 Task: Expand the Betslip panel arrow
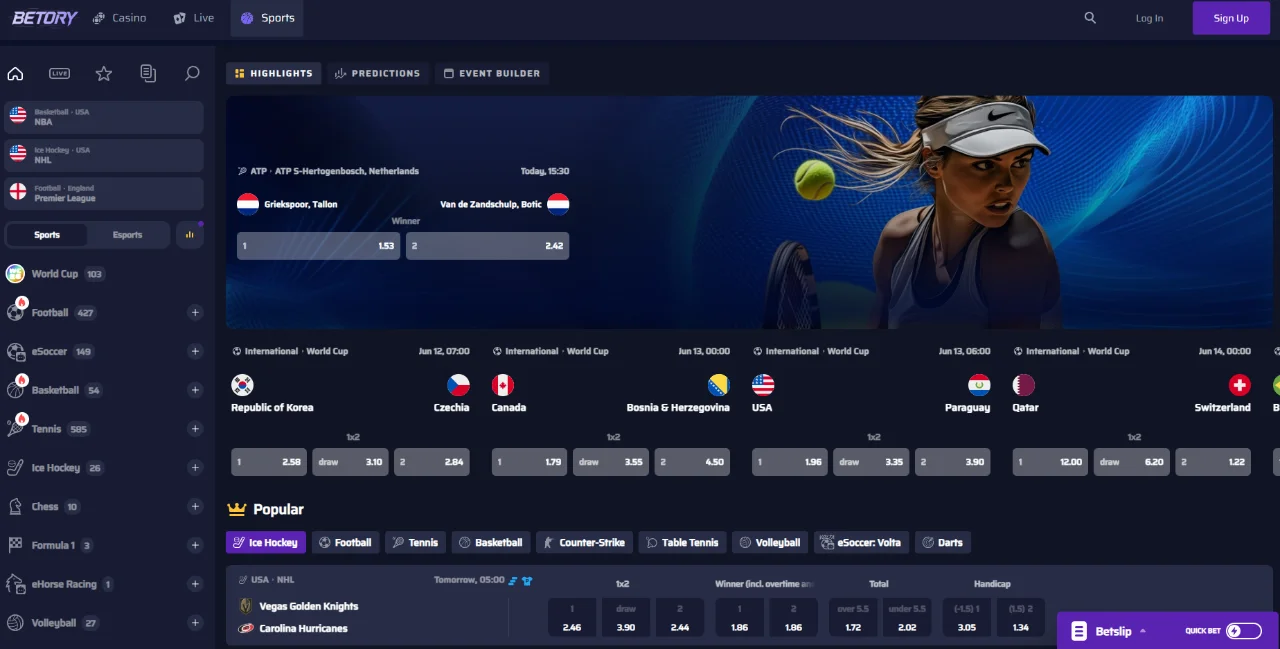(x=1143, y=631)
